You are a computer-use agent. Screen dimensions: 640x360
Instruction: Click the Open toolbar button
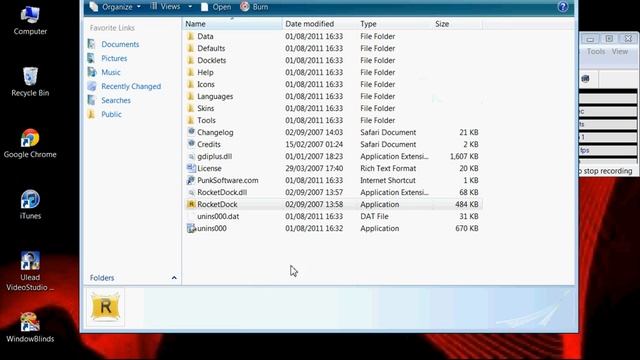click(x=216, y=7)
